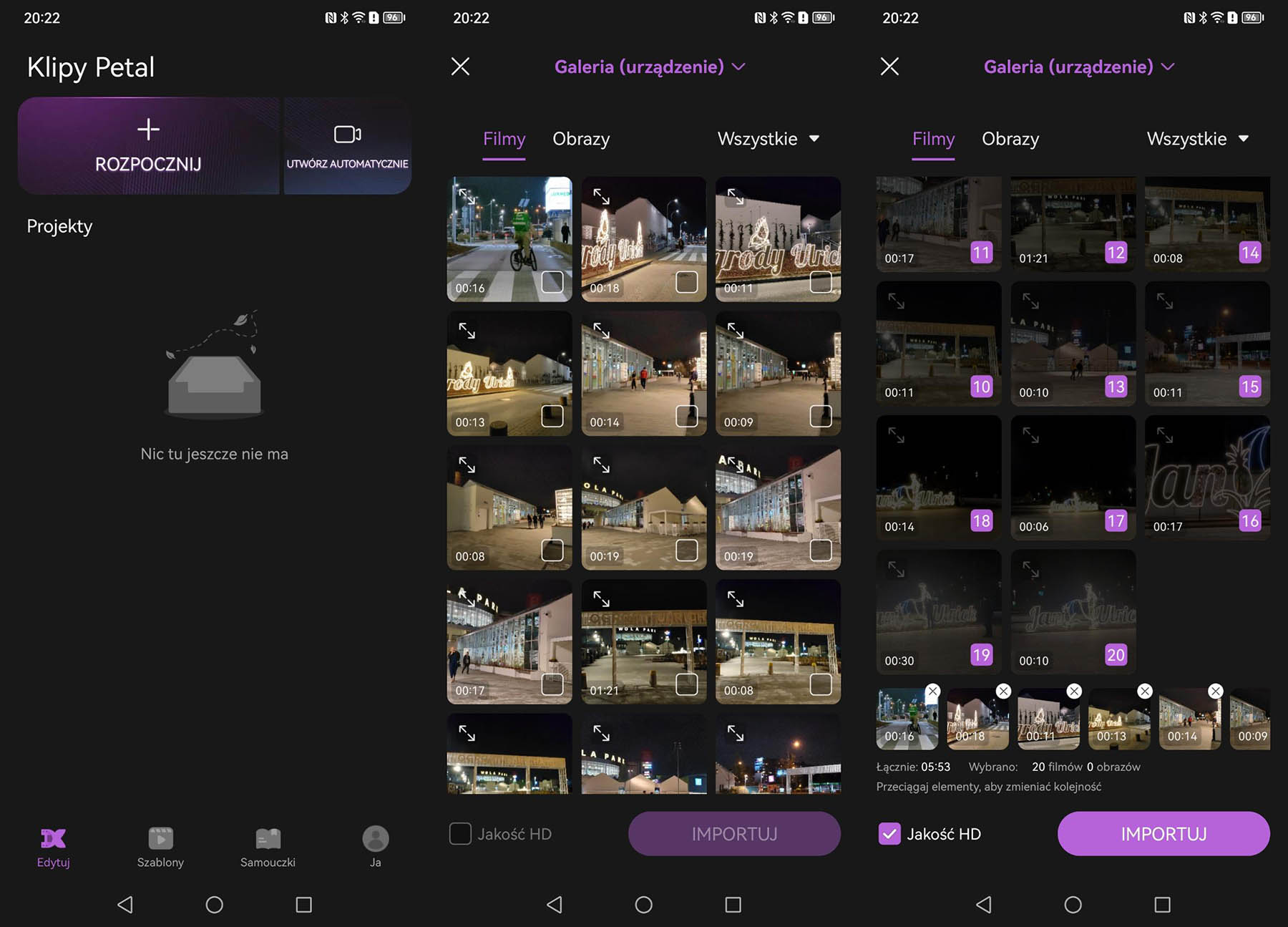The width and height of the screenshot is (1288, 927).
Task: Expand Galeria (urządzenie) dropdown in middle screen
Action: click(x=650, y=67)
